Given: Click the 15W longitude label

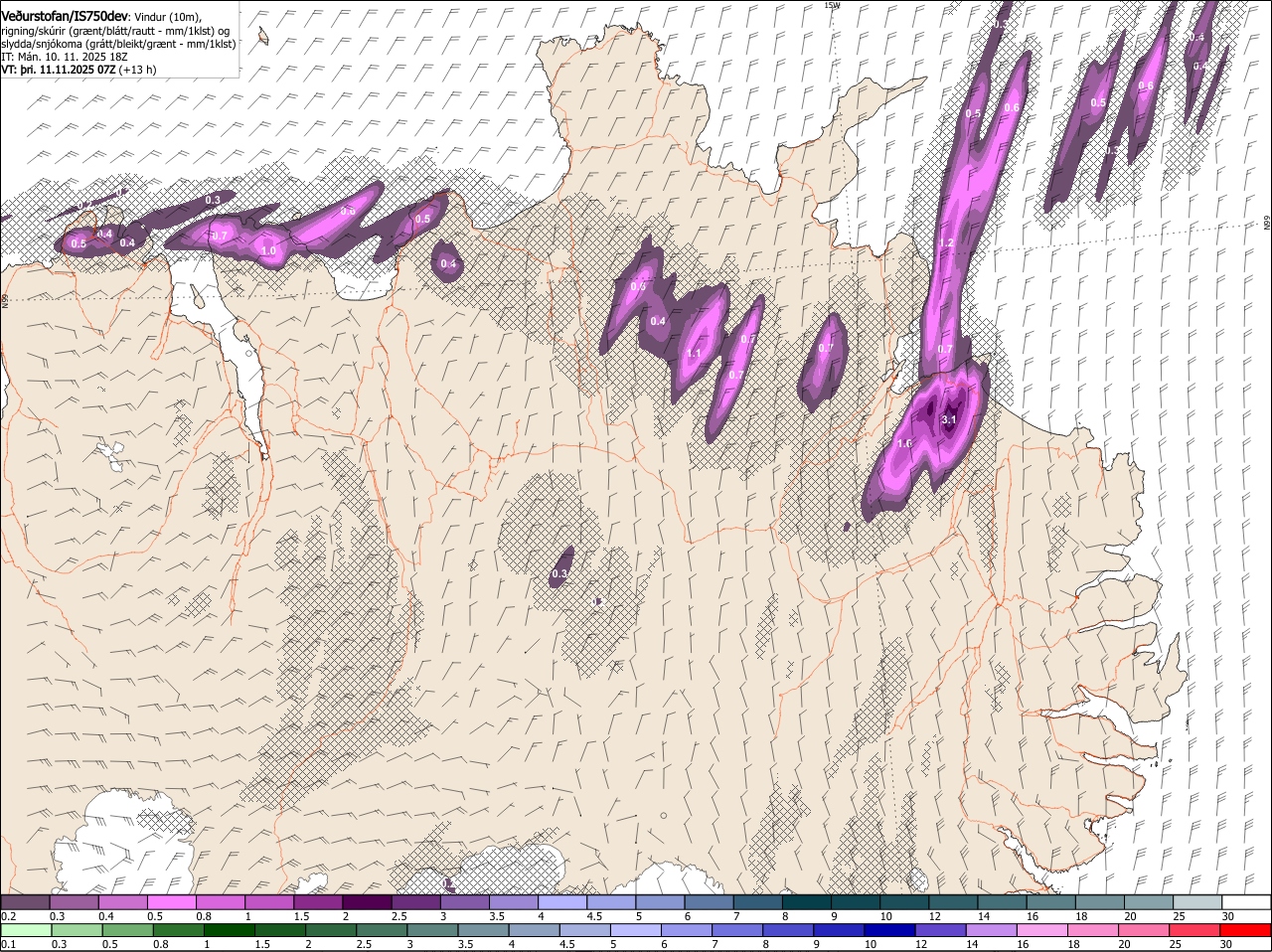Looking at the screenshot, I should click(x=833, y=6).
